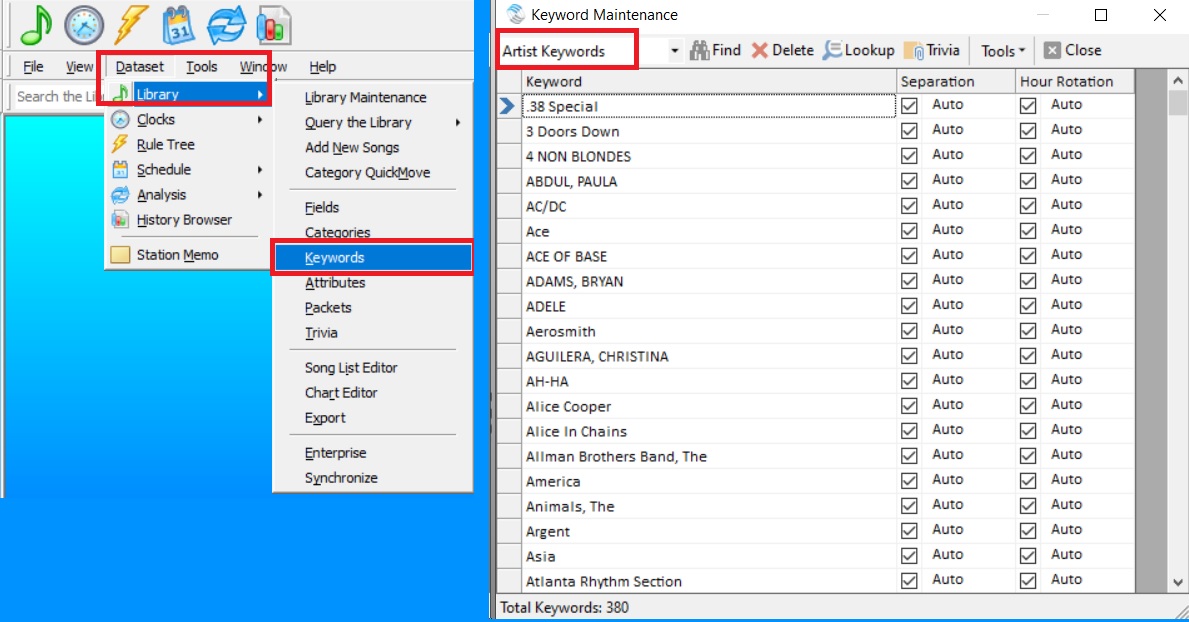1189x622 pixels.
Task: Click the keyword list scrollbar up arrow
Action: point(1178,80)
